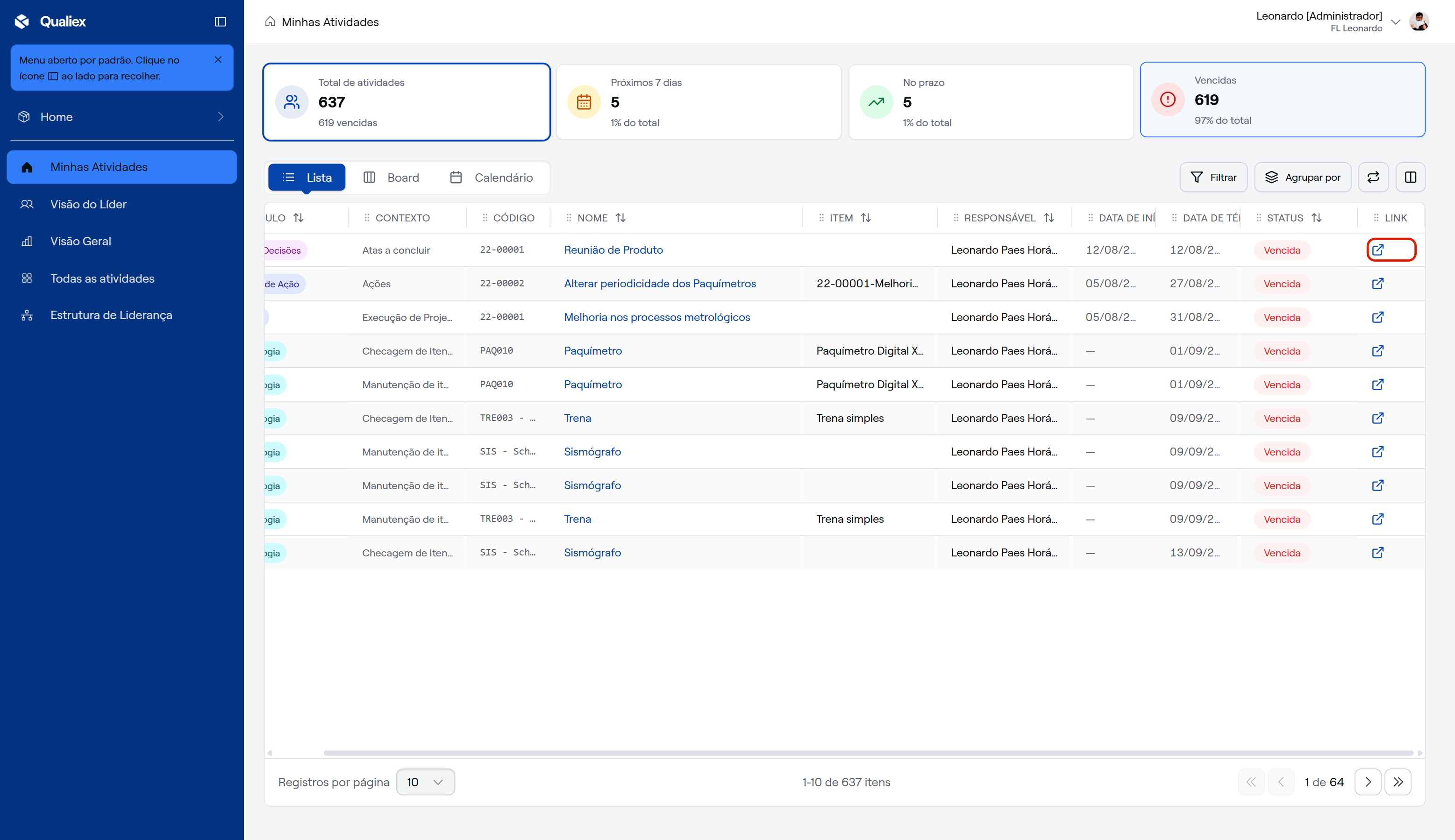
Task: Sort by the NOME column arrows
Action: tap(621, 218)
